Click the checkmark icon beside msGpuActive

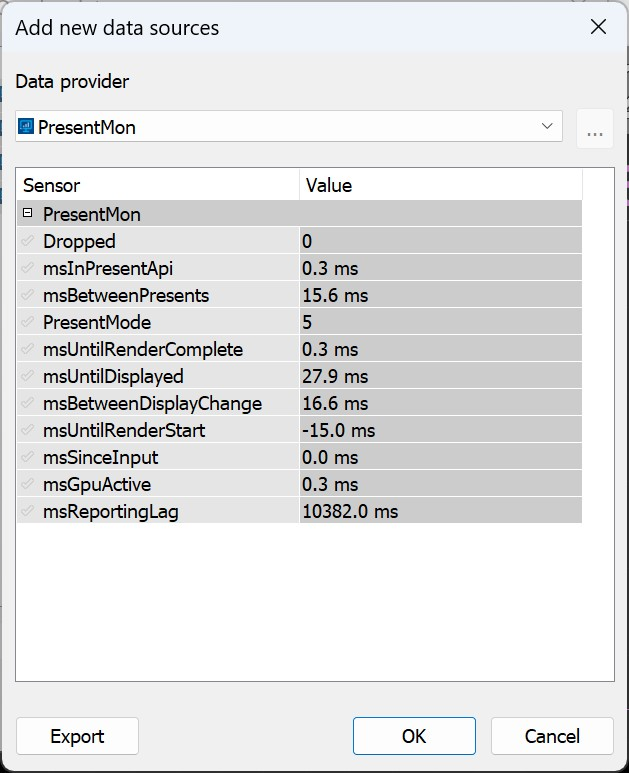[28, 484]
